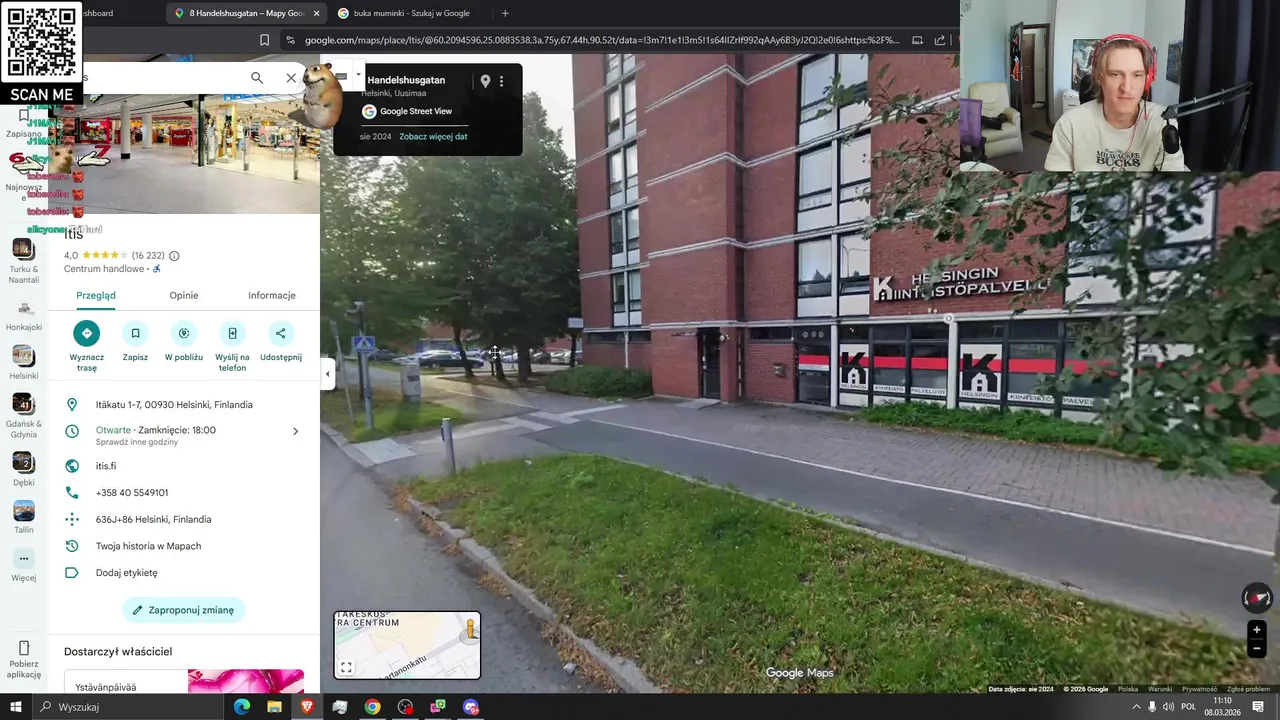Click the Wyszukaj taskbar search box

coord(126,707)
